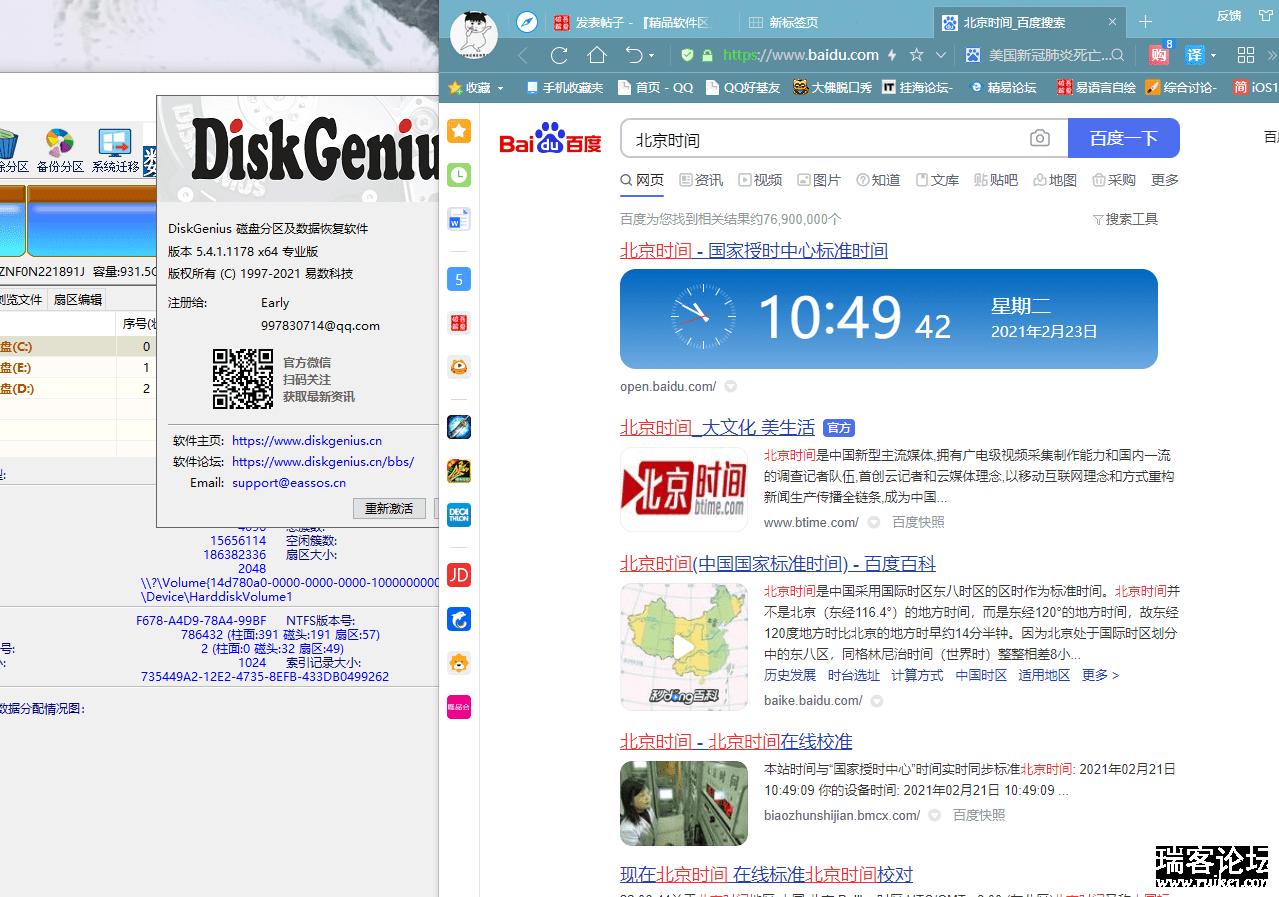This screenshot has height=897, width=1279.
Task: Expand the arrow next to open.baidu.com
Action: [x=731, y=386]
